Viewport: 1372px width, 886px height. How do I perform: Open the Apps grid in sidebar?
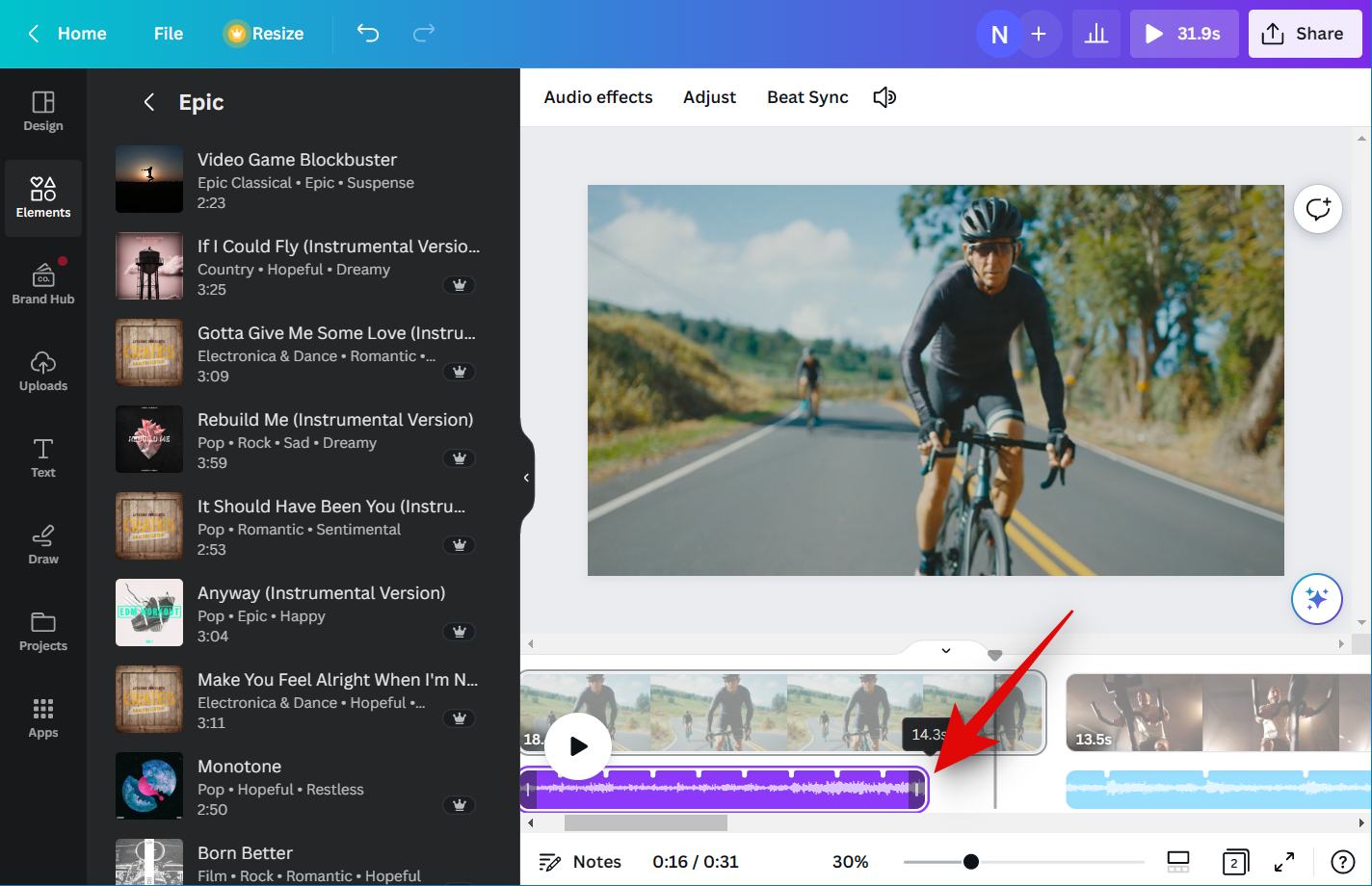(43, 717)
